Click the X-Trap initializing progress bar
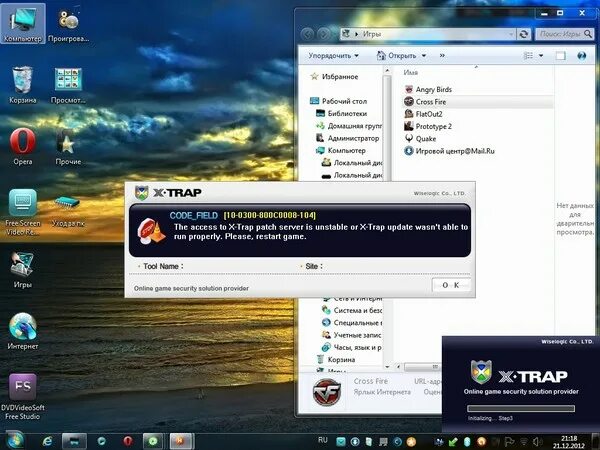600x450 pixels. (x=521, y=409)
